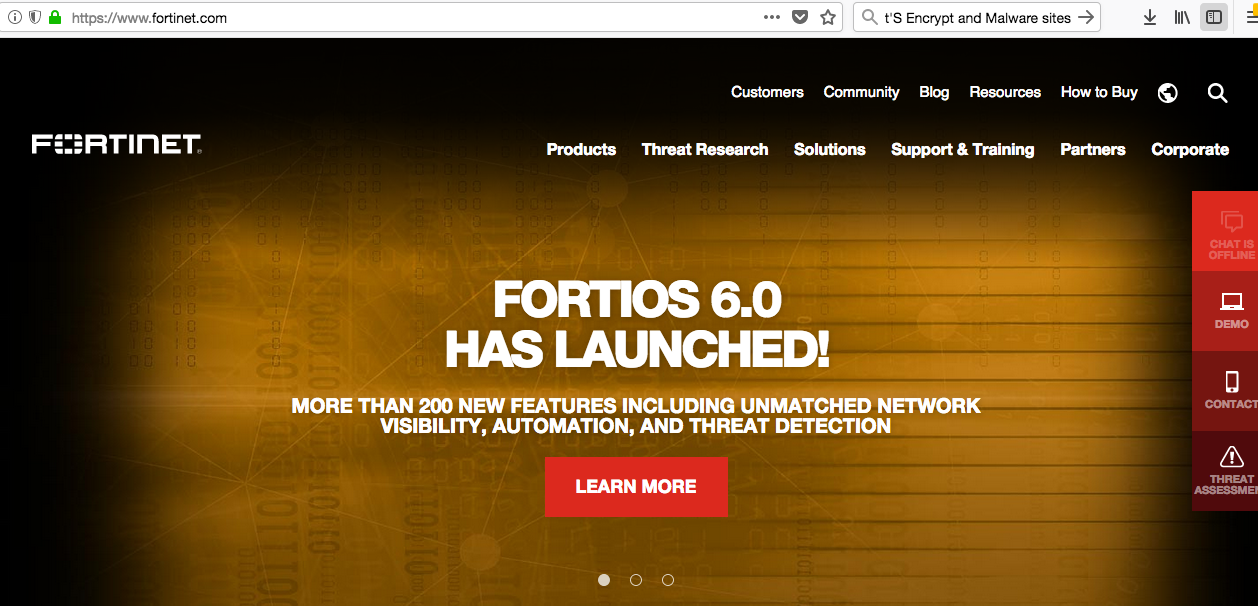The image size is (1258, 606).
Task: Open the Firefox downloads panel
Action: 1150,17
